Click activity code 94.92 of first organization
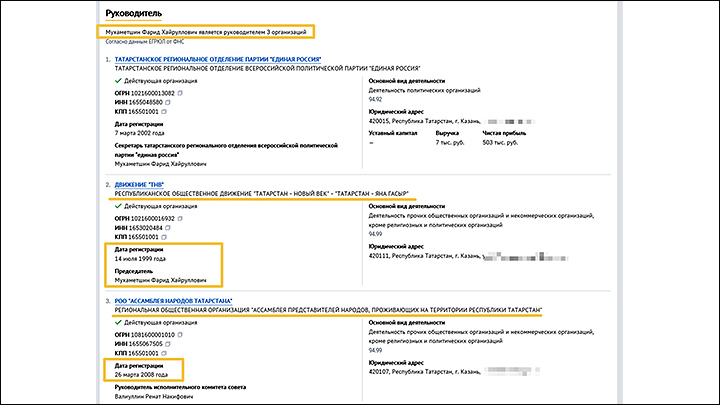 [x=375, y=99]
